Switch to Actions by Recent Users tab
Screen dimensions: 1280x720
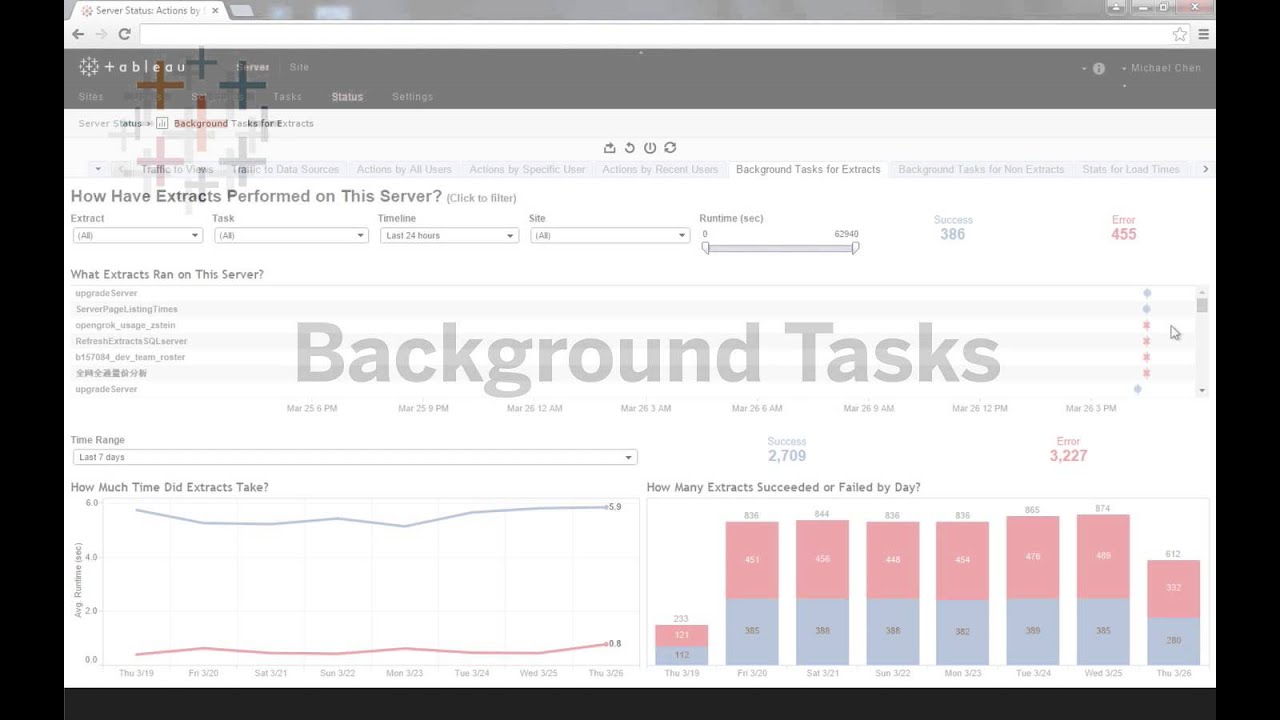[x=660, y=169]
